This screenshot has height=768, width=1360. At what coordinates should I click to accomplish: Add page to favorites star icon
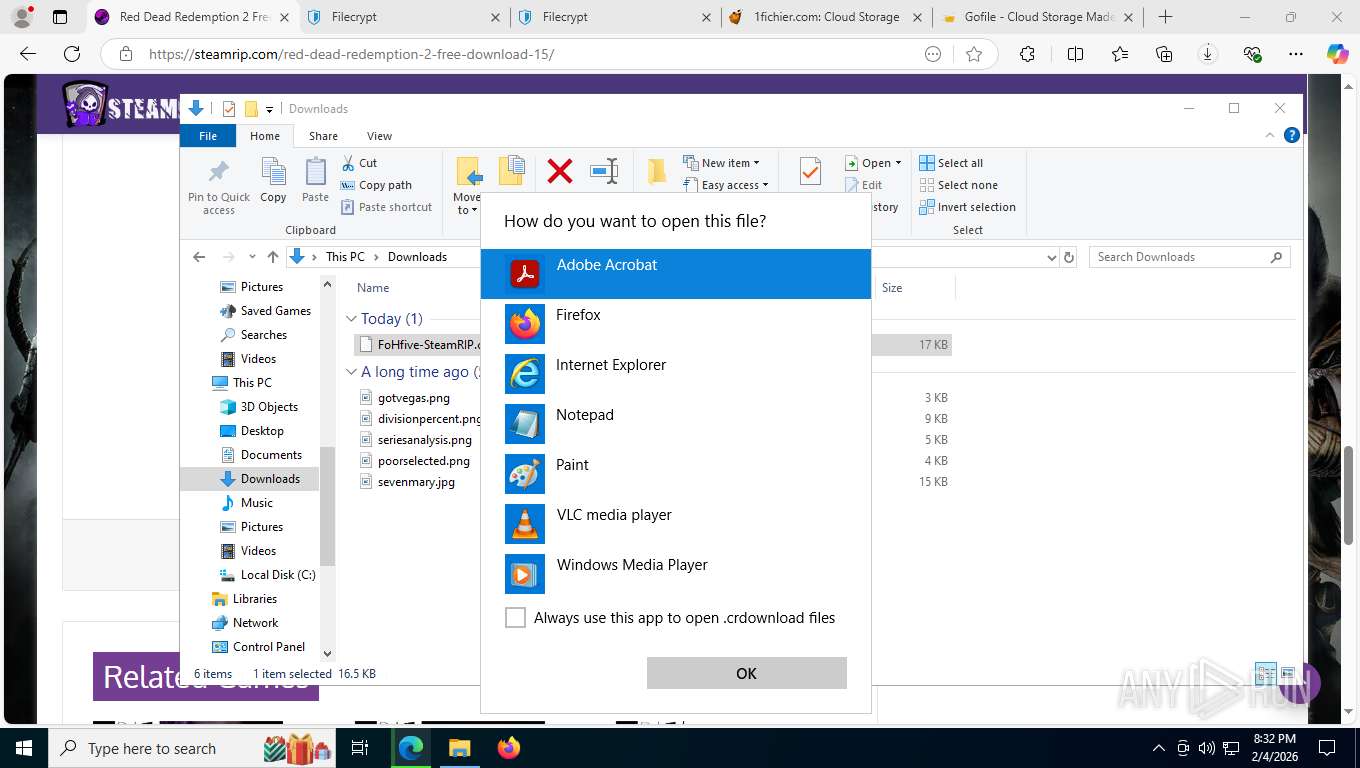[x=974, y=54]
